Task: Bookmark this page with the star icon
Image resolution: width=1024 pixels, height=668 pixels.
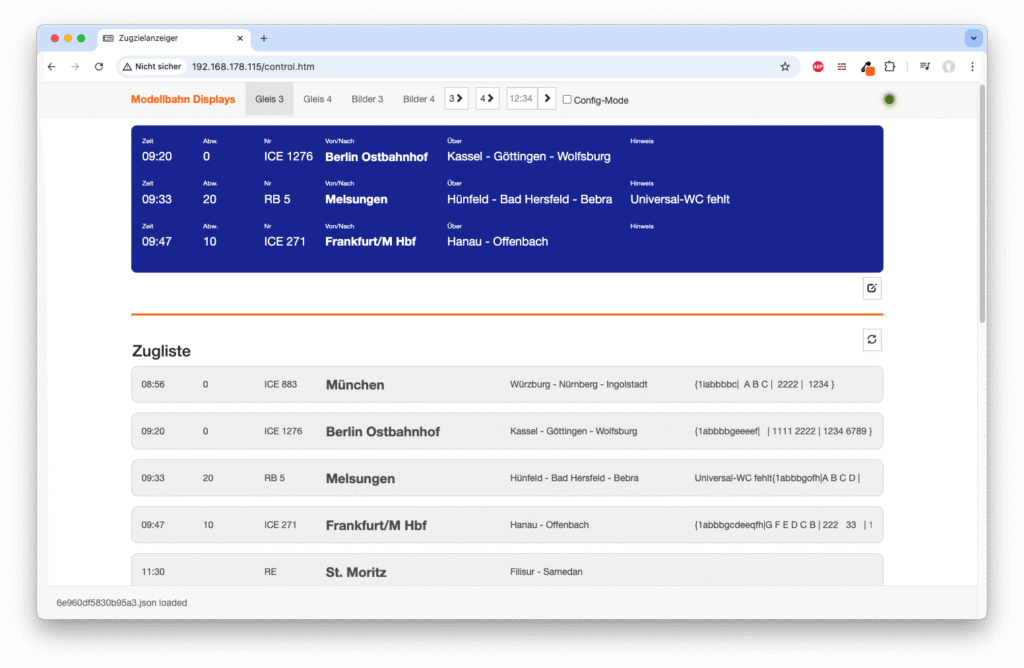Action: tap(785, 67)
